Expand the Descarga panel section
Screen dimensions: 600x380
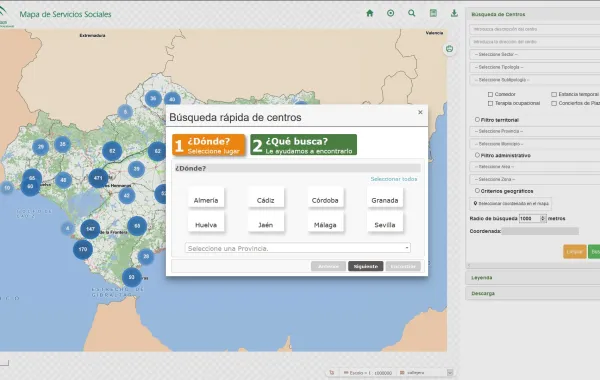(533, 294)
